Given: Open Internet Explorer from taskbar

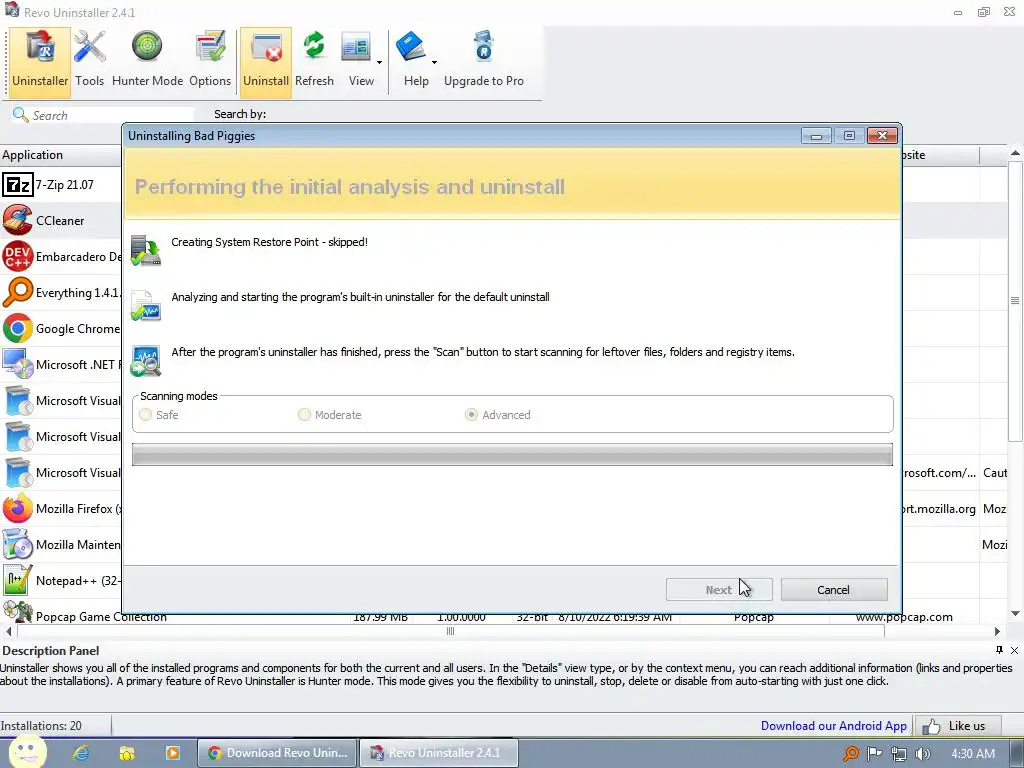Looking at the screenshot, I should pyautogui.click(x=81, y=753).
